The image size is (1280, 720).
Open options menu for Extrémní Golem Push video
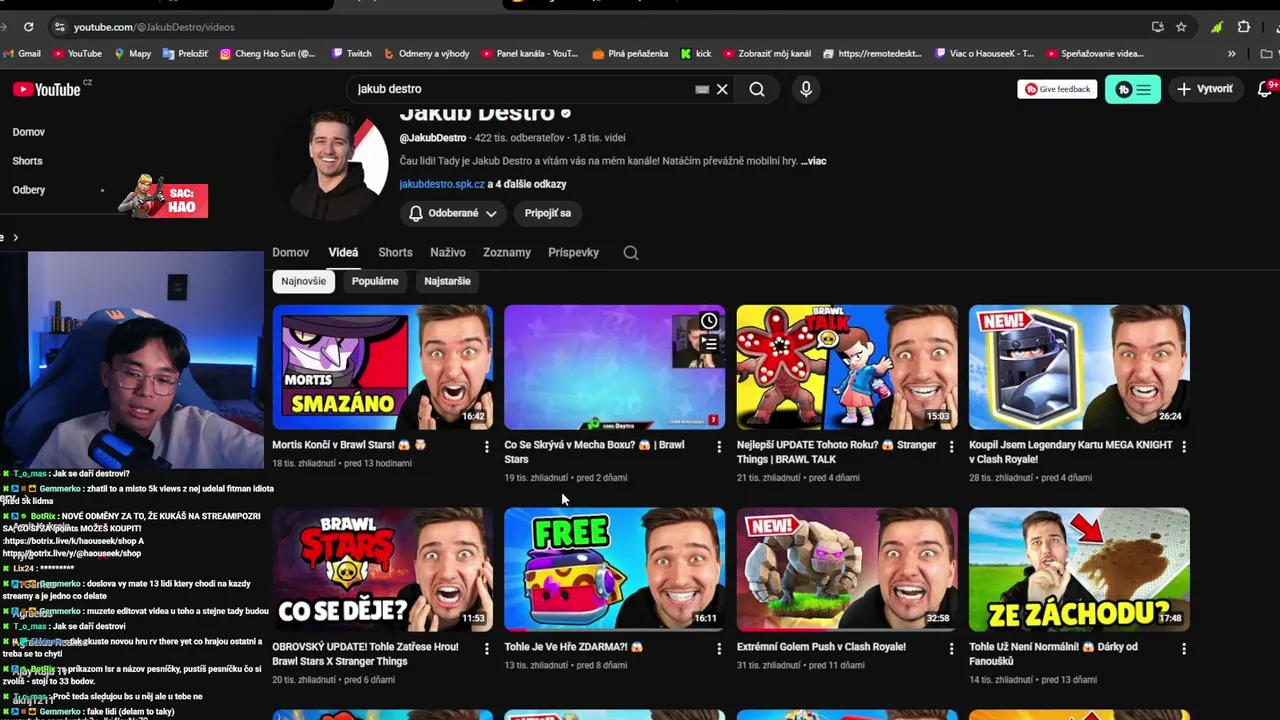pyautogui.click(x=951, y=649)
